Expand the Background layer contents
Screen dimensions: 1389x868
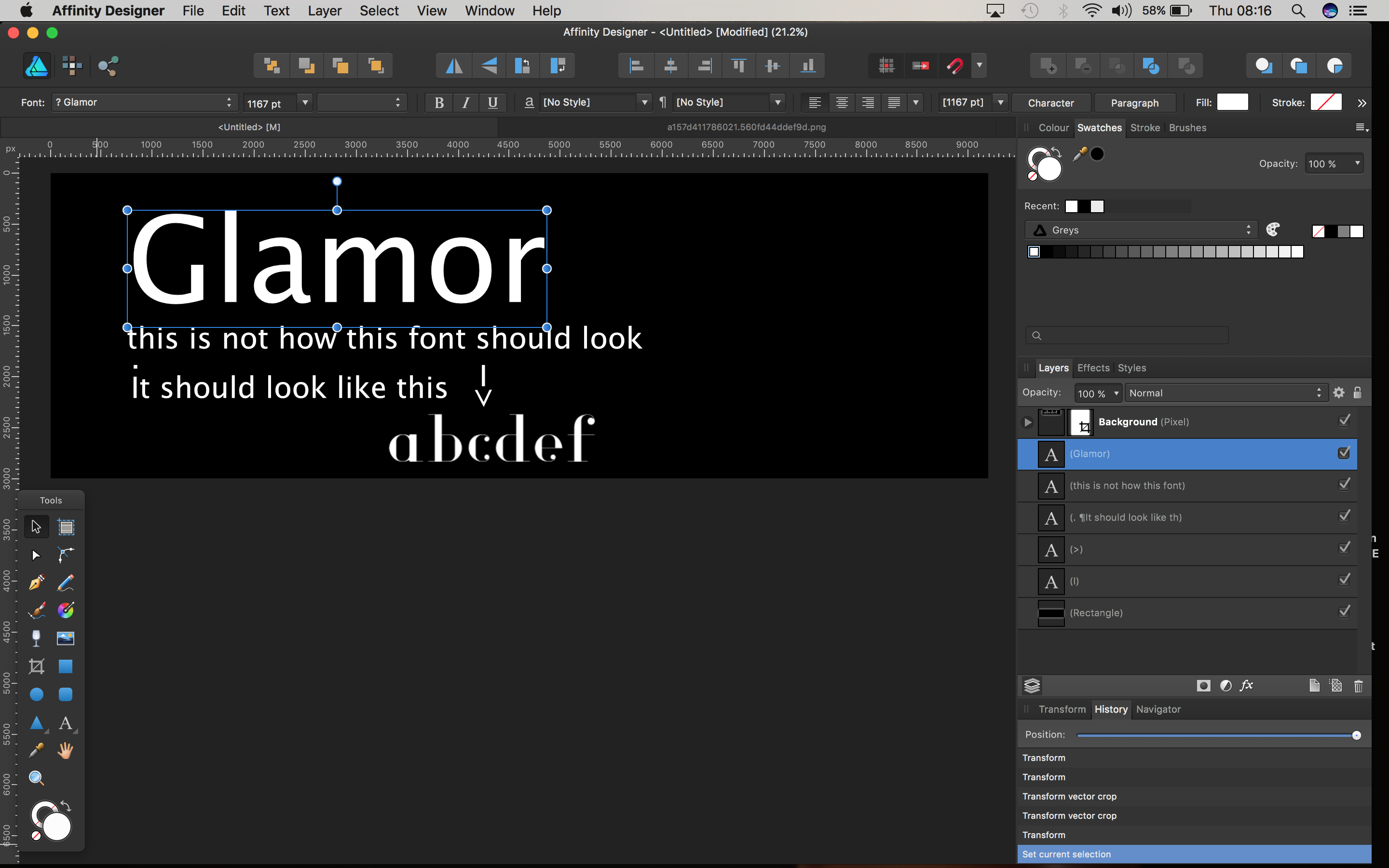tap(1027, 422)
